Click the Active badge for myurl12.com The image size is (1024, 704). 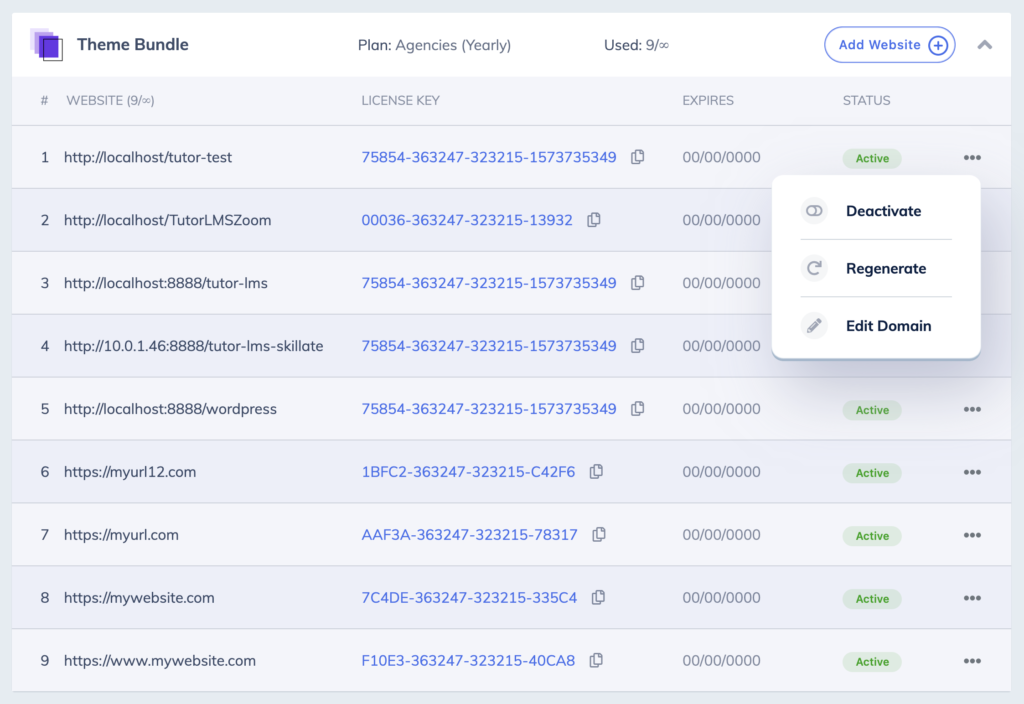coord(872,473)
